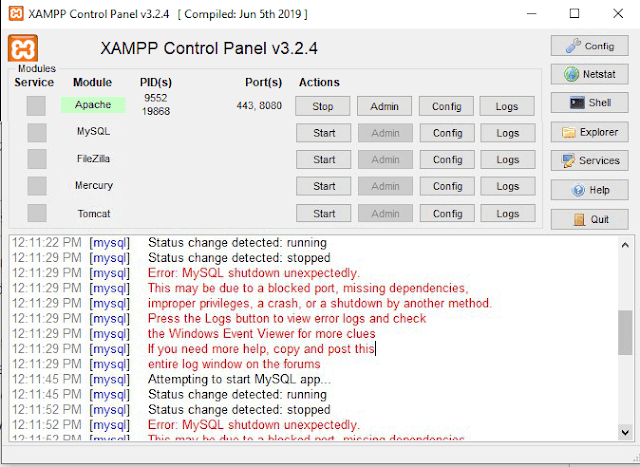Click the disabled MySQL Admin button
The width and height of the screenshot is (640, 467).
(x=385, y=133)
